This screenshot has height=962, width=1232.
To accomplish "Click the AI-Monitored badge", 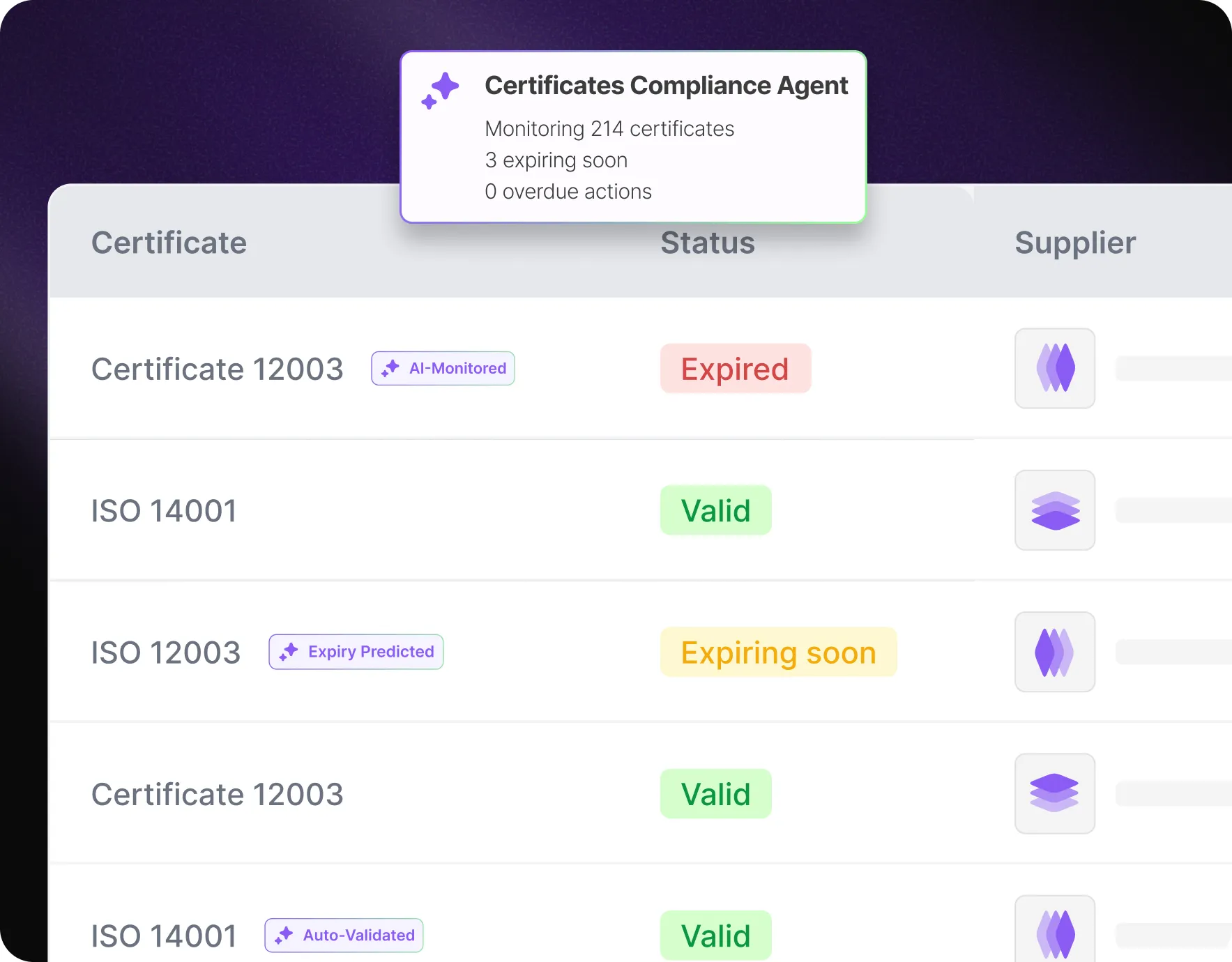I will pos(443,368).
